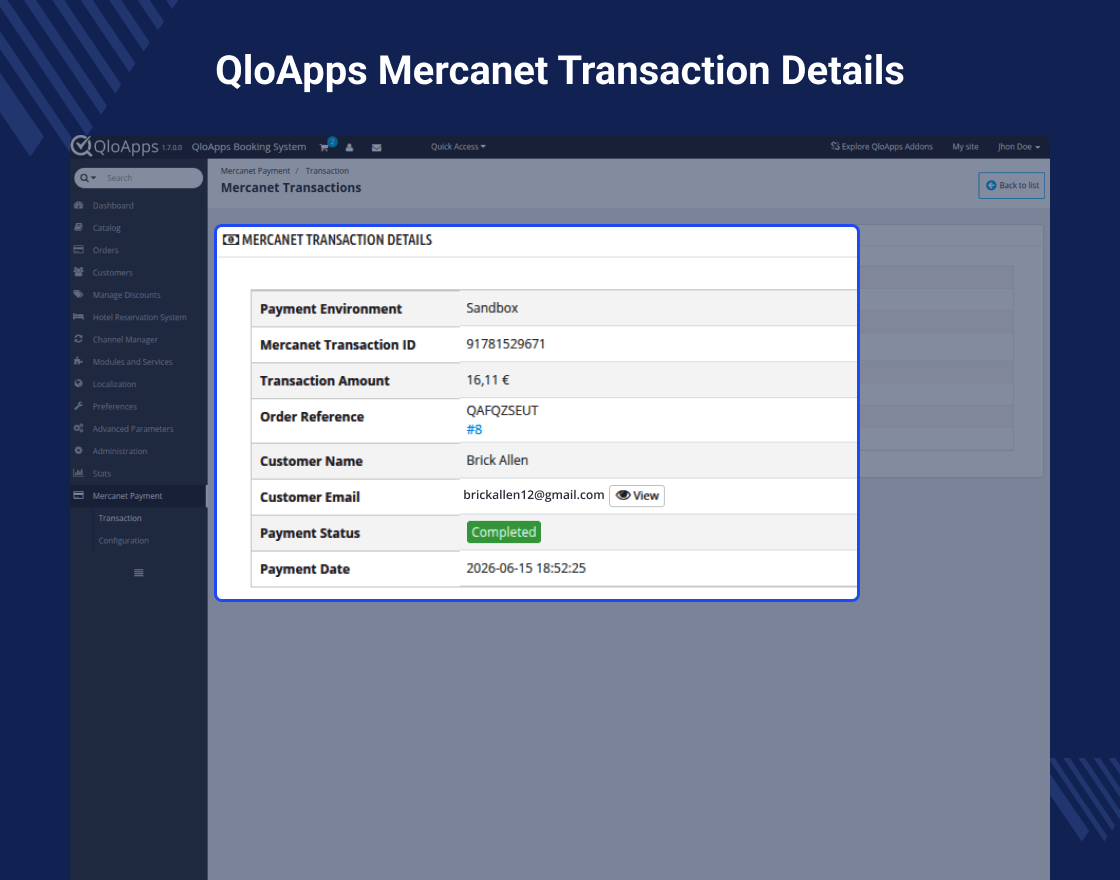Open the customer notifications person icon
Viewport: 1120px width, 880px height.
(349, 147)
